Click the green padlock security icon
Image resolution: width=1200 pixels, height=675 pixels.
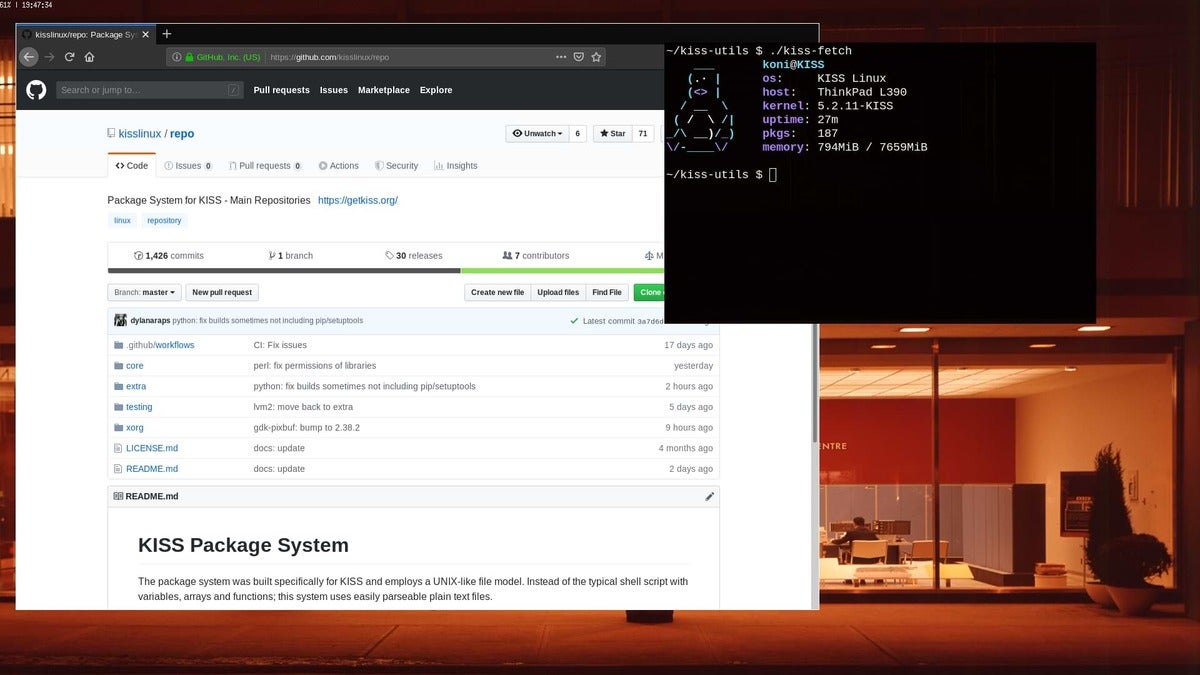[189, 57]
